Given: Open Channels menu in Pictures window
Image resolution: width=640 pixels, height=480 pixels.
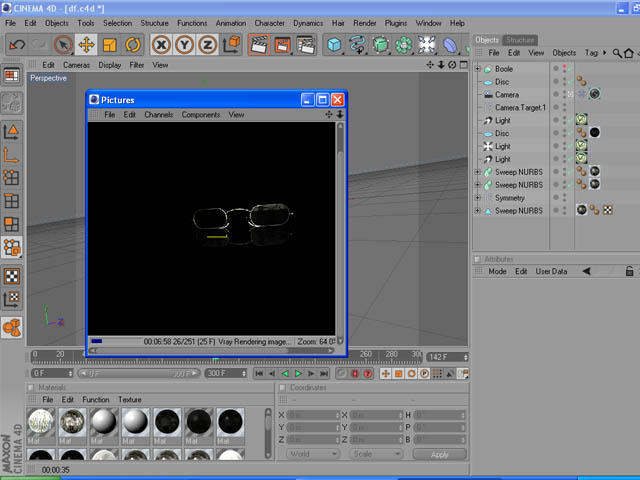Looking at the screenshot, I should point(158,115).
